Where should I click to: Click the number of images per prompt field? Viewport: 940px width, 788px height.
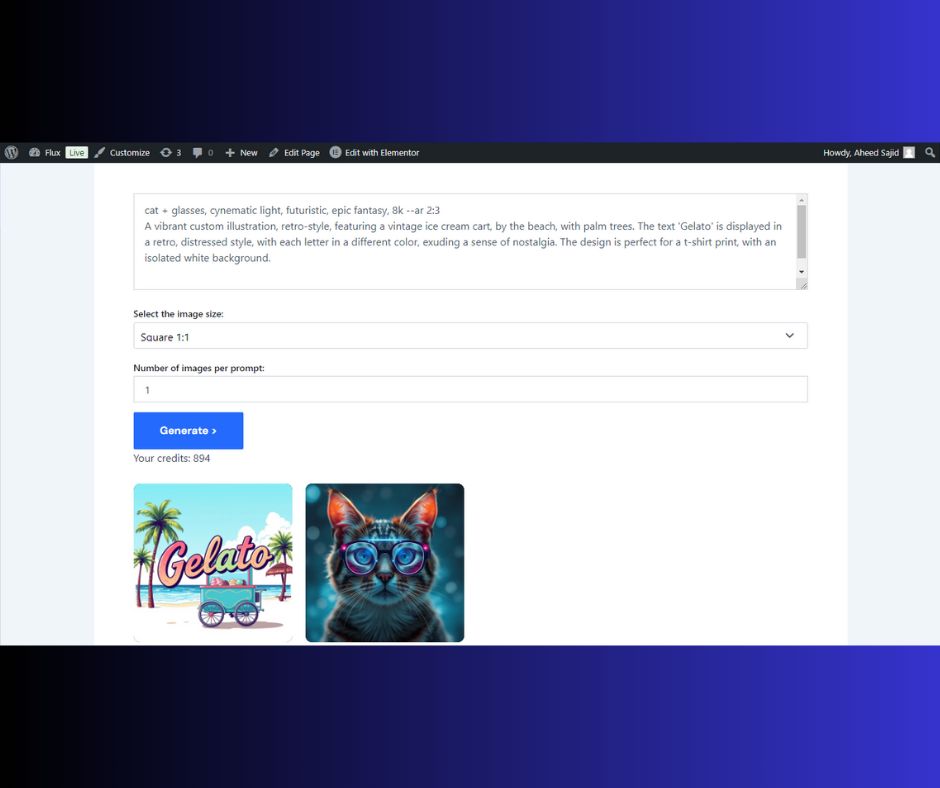(471, 389)
